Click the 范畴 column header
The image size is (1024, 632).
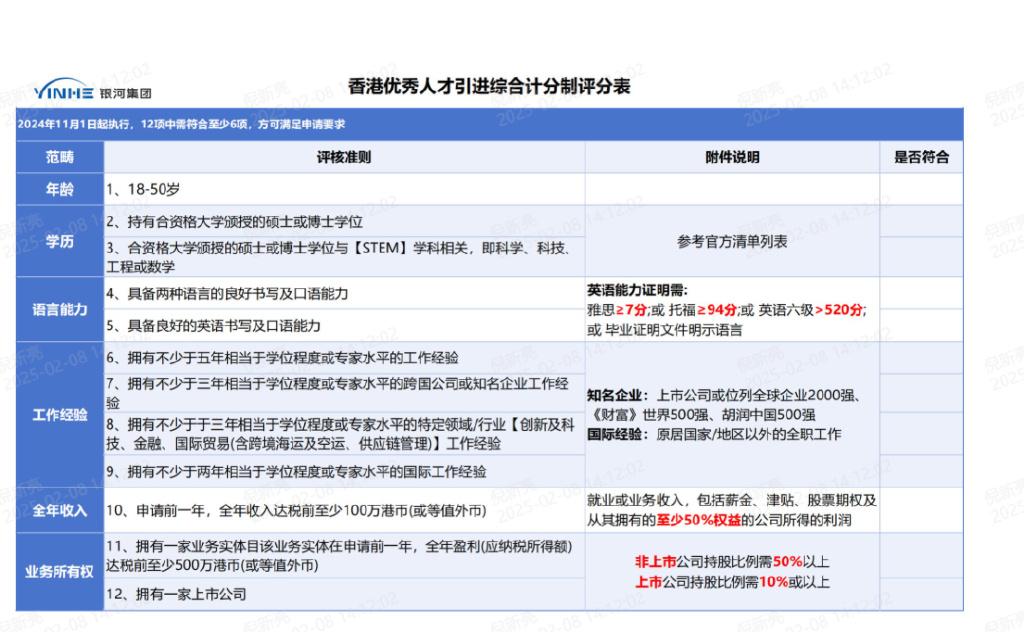(59, 157)
